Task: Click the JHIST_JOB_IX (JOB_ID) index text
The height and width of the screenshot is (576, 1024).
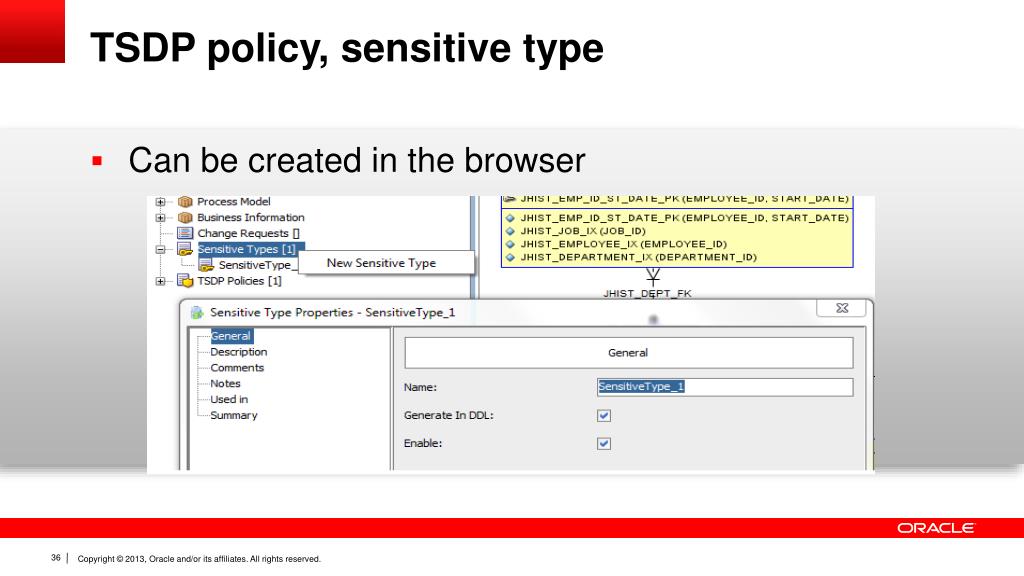Action: click(583, 231)
